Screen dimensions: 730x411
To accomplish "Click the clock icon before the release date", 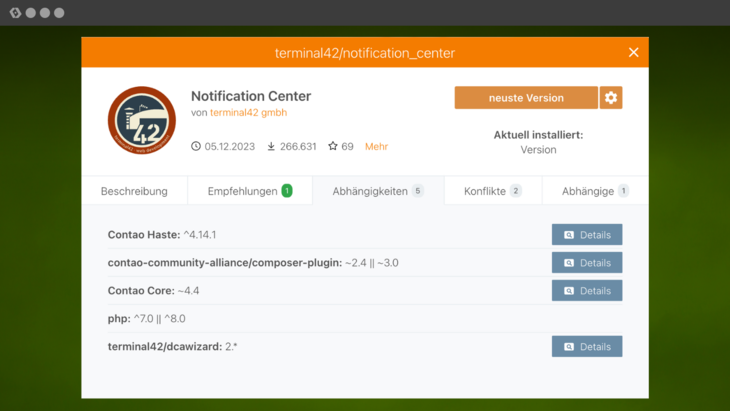I will (x=196, y=146).
